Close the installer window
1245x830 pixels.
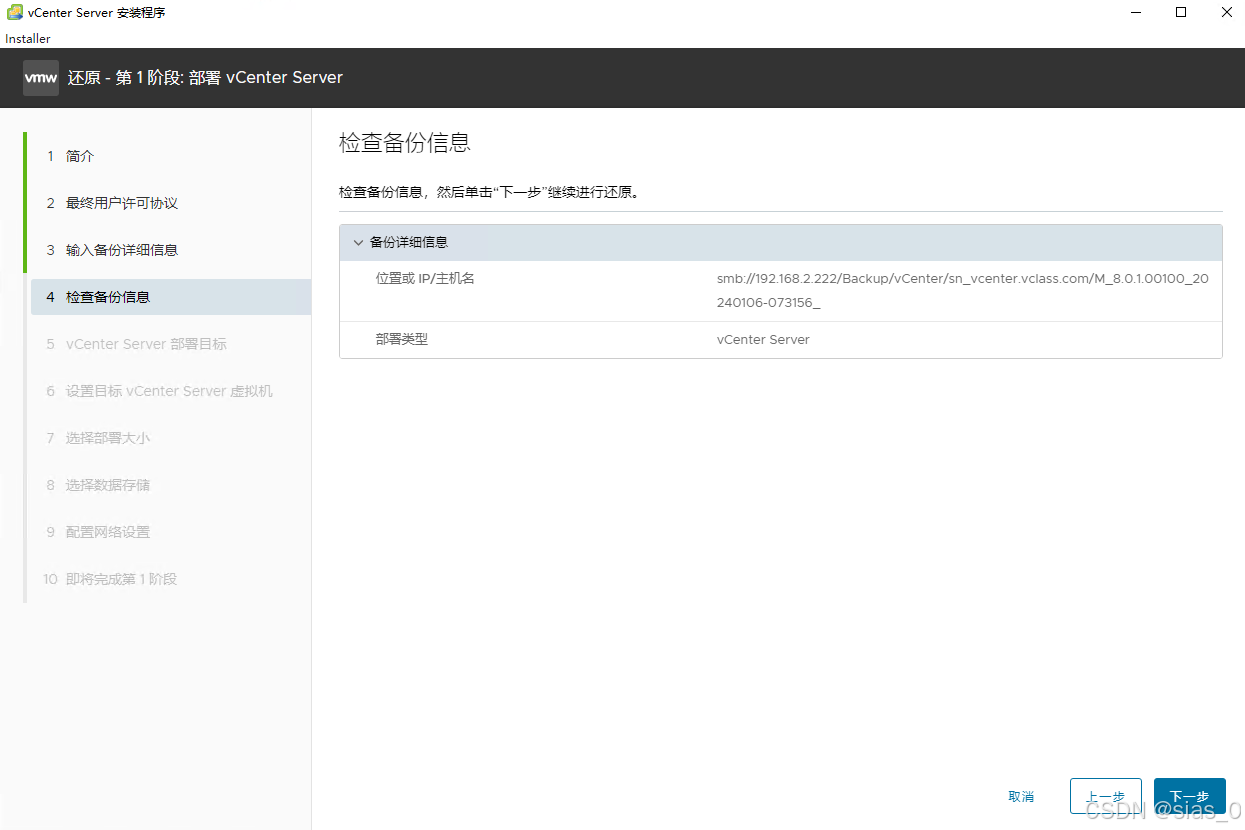[1226, 13]
